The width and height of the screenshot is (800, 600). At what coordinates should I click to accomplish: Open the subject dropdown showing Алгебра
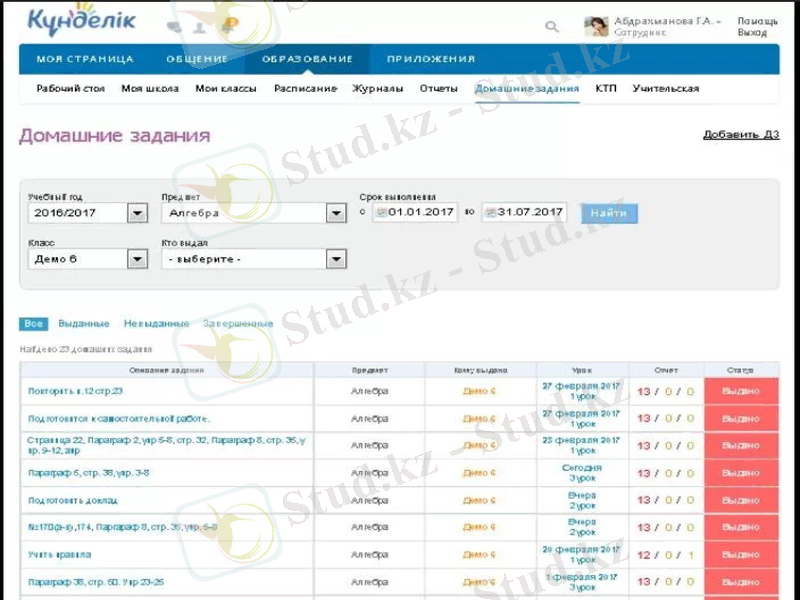tap(336, 213)
